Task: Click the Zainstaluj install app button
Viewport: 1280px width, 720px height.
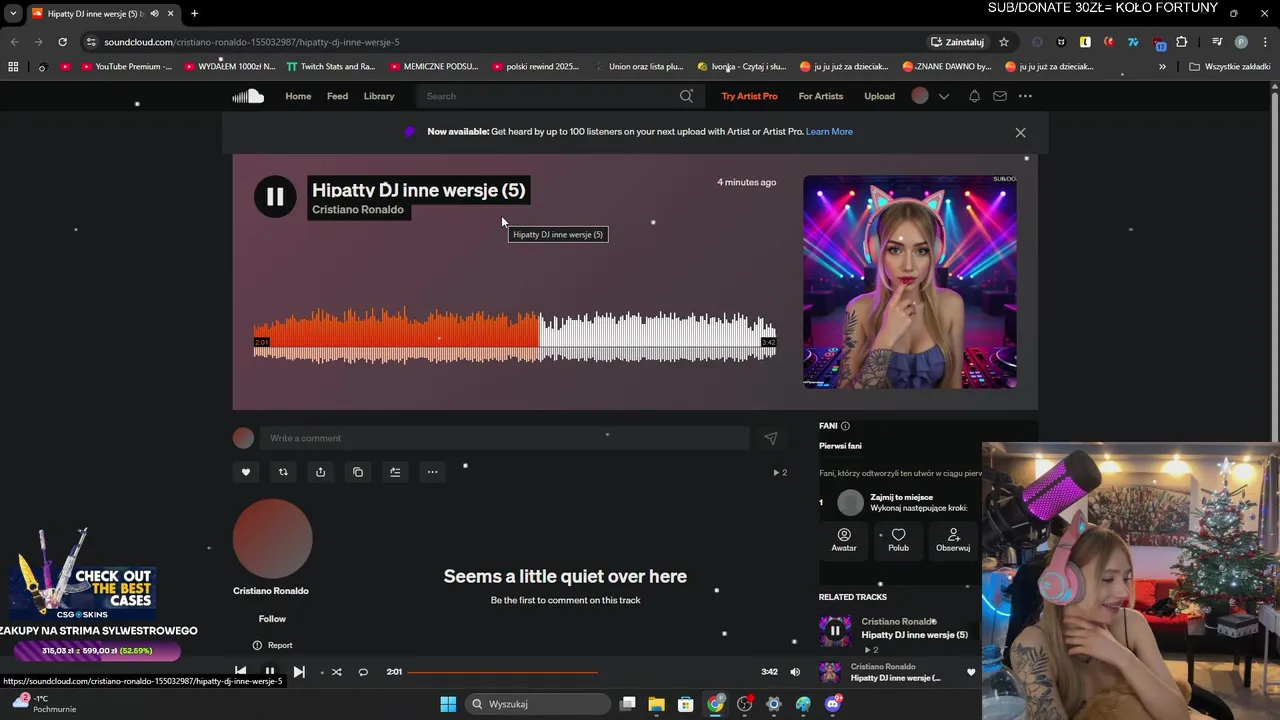Action: [957, 42]
